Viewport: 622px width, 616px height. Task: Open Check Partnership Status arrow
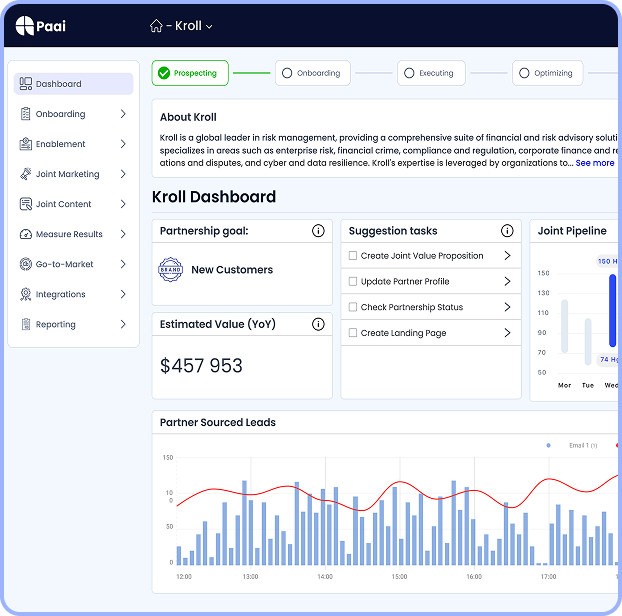point(507,307)
